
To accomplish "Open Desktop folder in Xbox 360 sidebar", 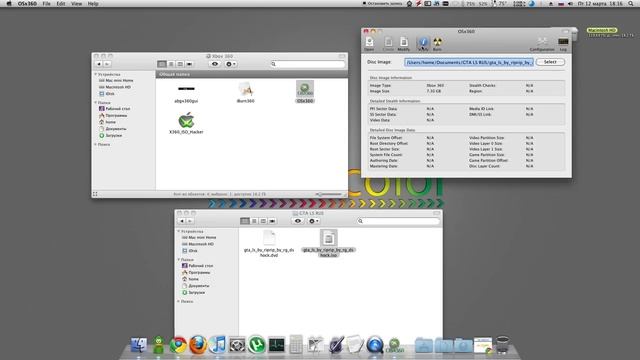I will coord(115,109).
